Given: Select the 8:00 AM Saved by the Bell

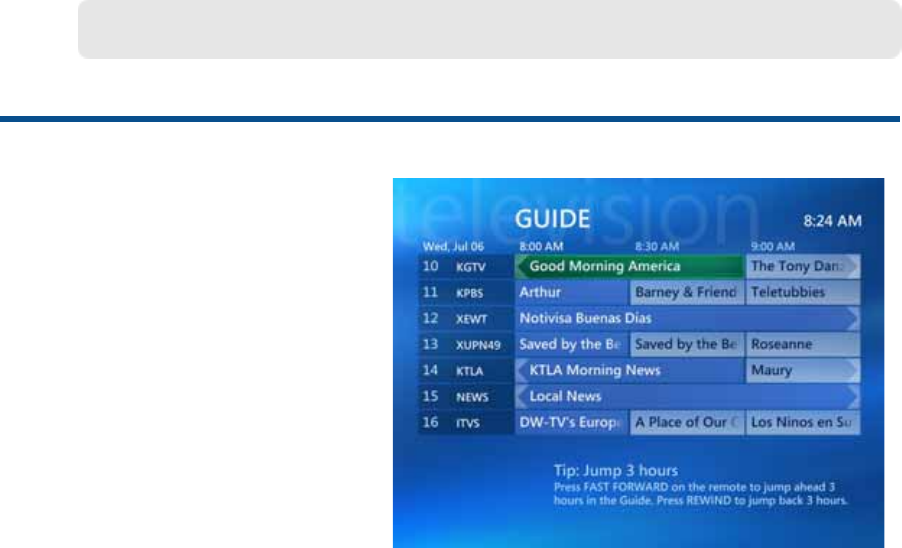Looking at the screenshot, I should click(571, 344).
